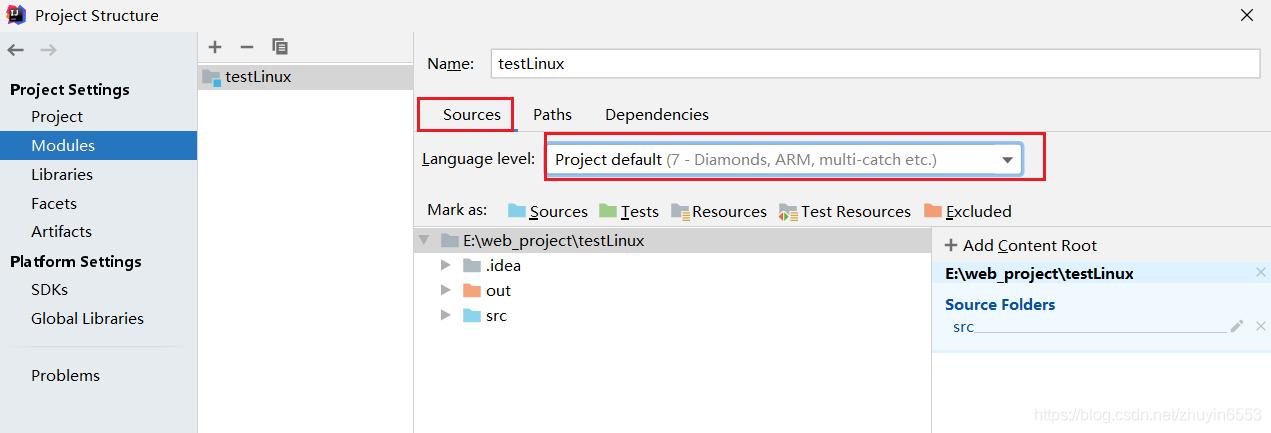The image size is (1271, 433).
Task: Expand the .idea folder
Action: pyautogui.click(x=446, y=266)
